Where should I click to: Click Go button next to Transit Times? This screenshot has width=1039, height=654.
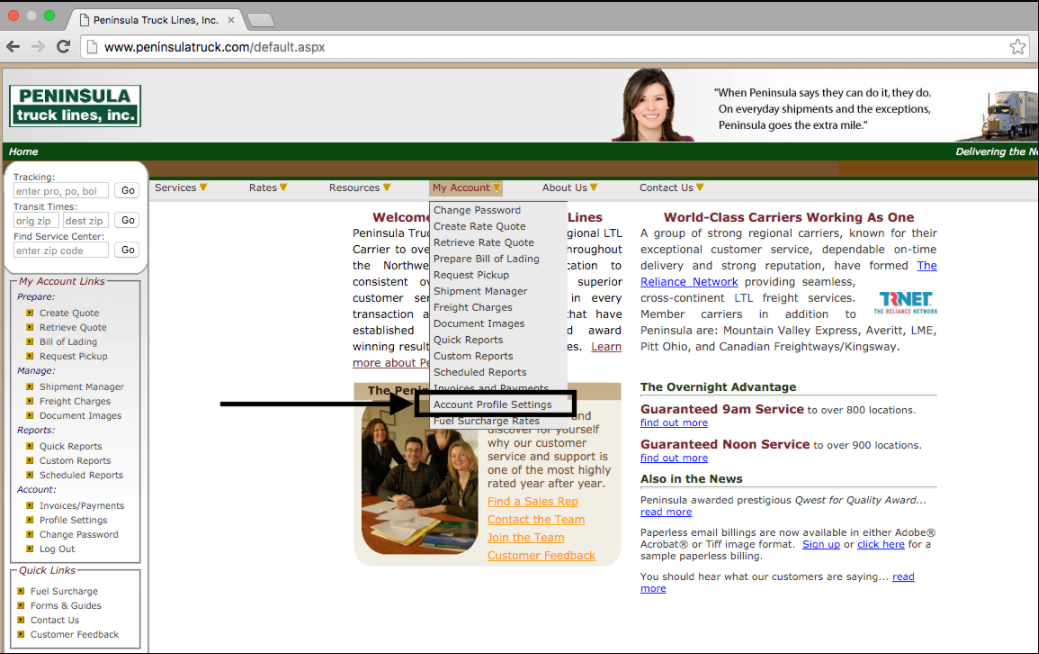(x=127, y=220)
